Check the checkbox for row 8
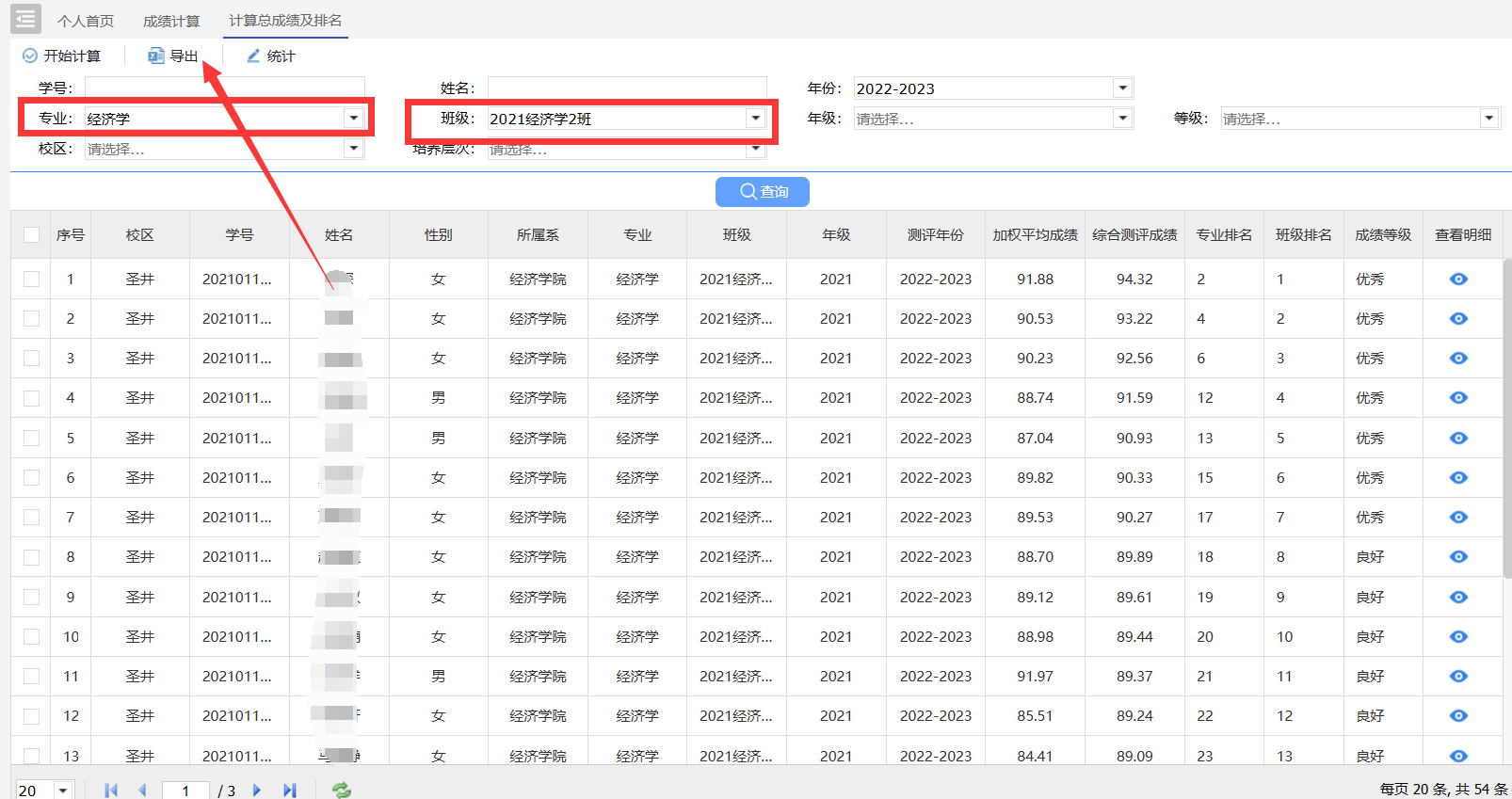 31,556
